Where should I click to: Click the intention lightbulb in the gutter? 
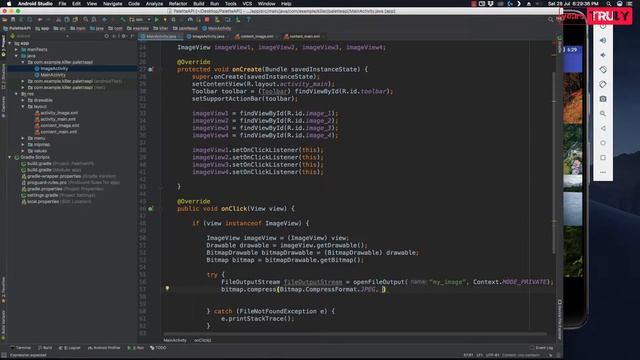[x=167, y=289]
